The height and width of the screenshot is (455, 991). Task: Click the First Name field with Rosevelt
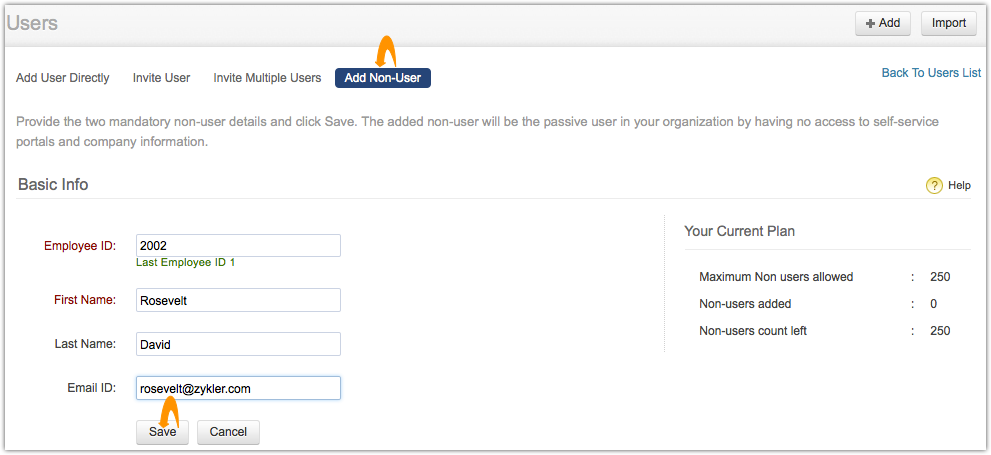coord(238,300)
